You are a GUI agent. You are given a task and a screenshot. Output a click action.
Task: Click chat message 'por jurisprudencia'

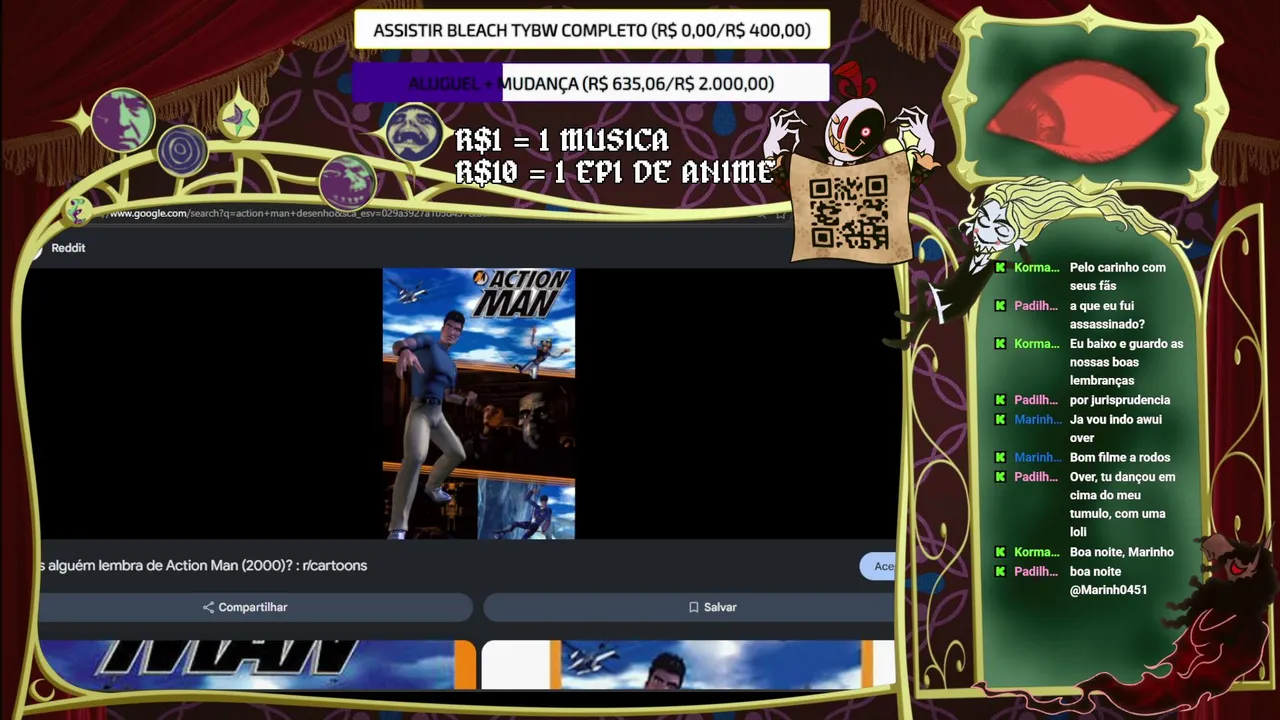(x=1120, y=400)
